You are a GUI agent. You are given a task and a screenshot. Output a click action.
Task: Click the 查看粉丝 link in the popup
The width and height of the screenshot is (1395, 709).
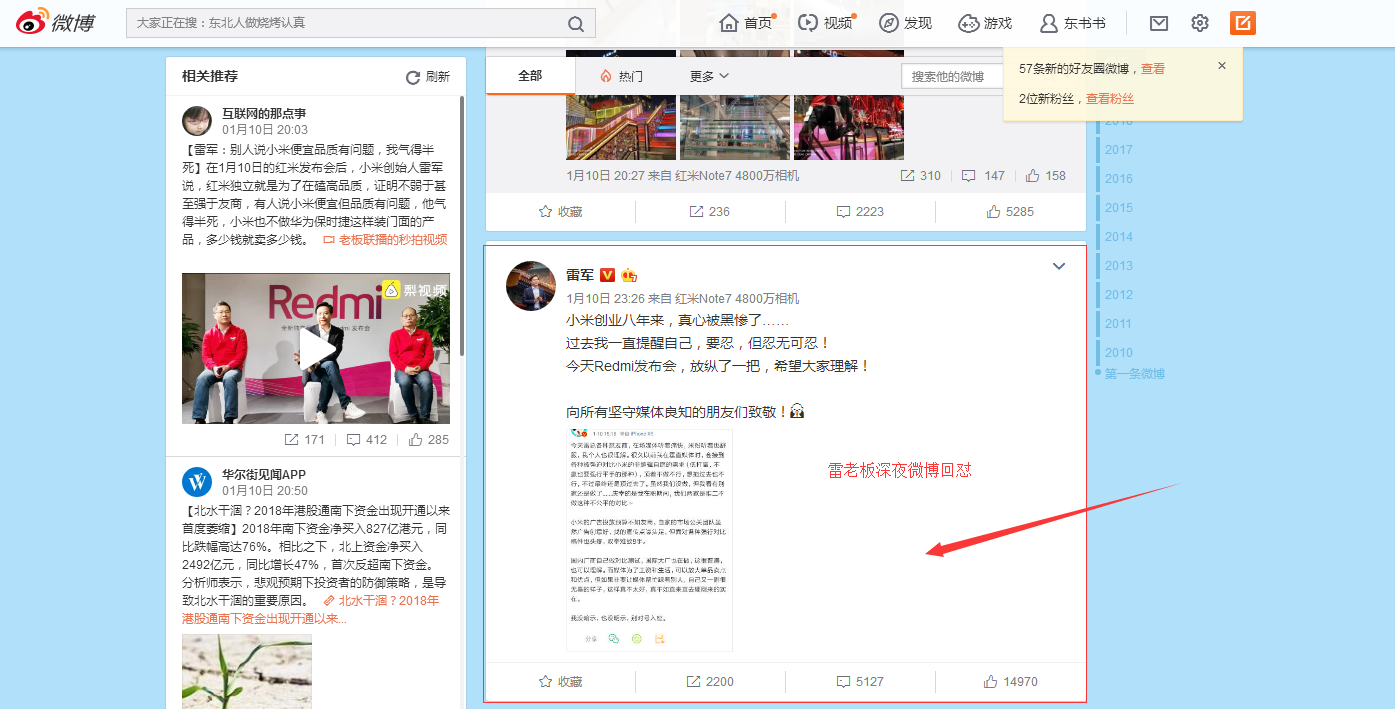click(1110, 99)
